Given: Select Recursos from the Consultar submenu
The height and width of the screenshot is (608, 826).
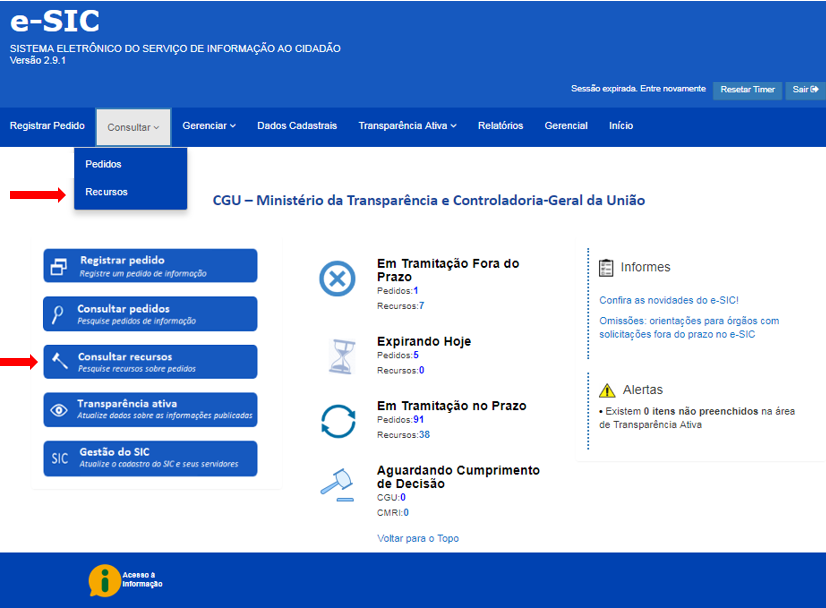Looking at the screenshot, I should pyautogui.click(x=106, y=192).
